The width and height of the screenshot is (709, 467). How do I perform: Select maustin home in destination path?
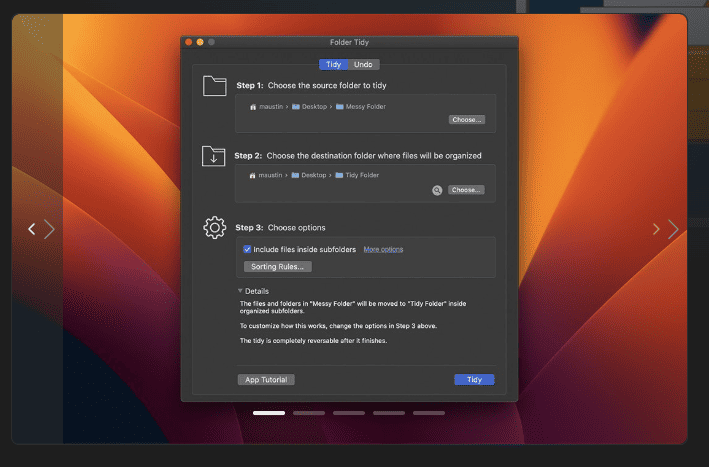click(x=266, y=175)
